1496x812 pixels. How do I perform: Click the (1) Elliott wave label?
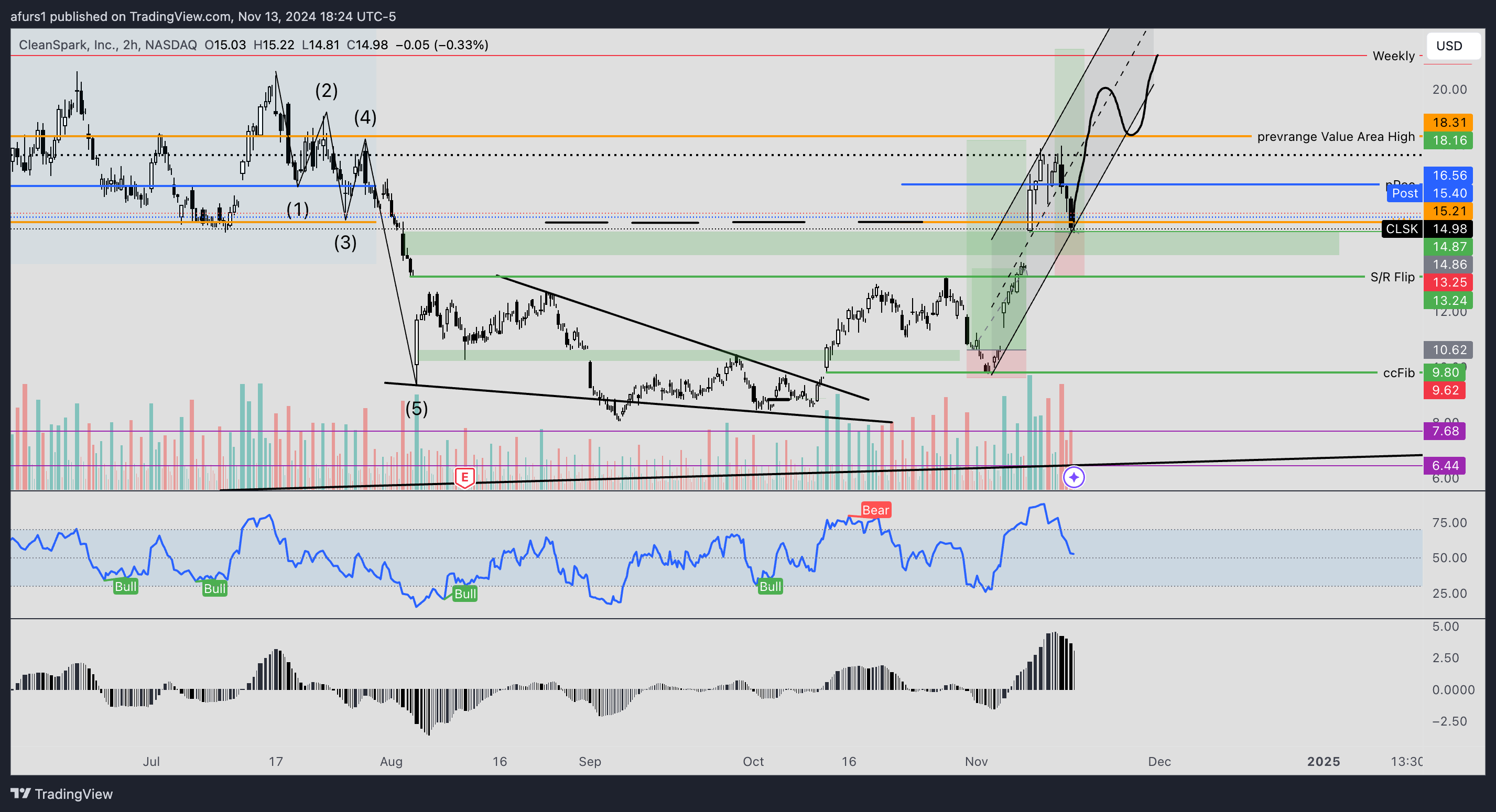pos(298,210)
